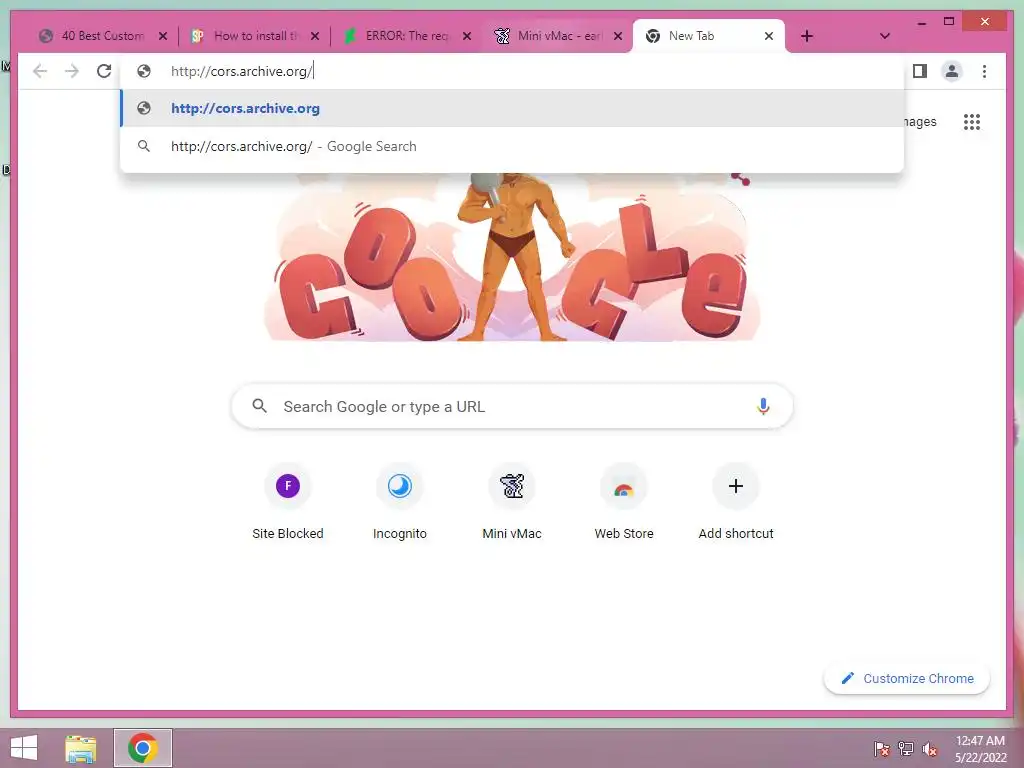Focus the Search Google or type a URL box

tap(512, 406)
